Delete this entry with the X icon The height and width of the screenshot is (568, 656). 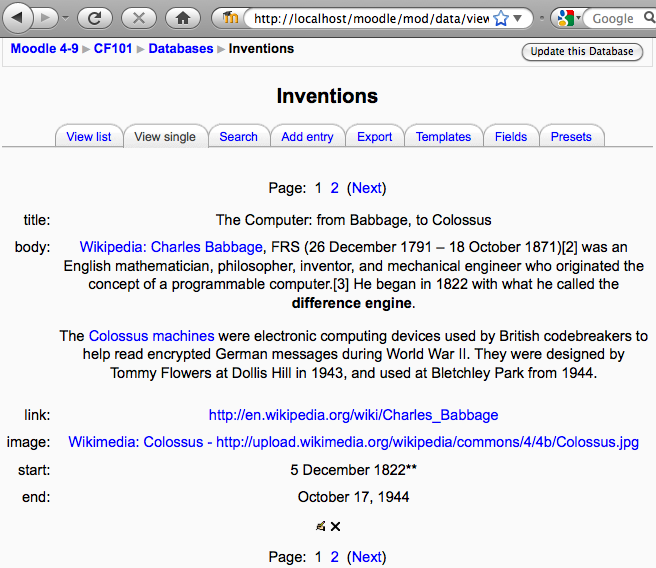tap(335, 526)
